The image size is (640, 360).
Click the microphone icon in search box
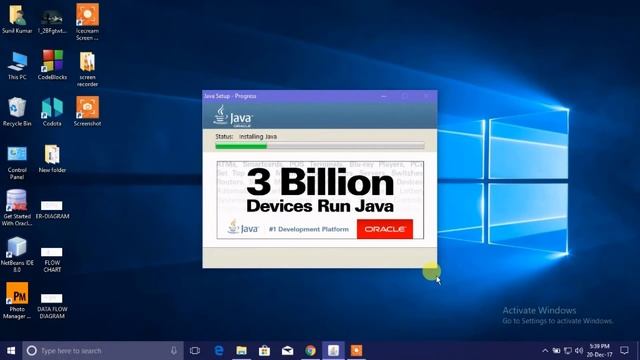173,351
